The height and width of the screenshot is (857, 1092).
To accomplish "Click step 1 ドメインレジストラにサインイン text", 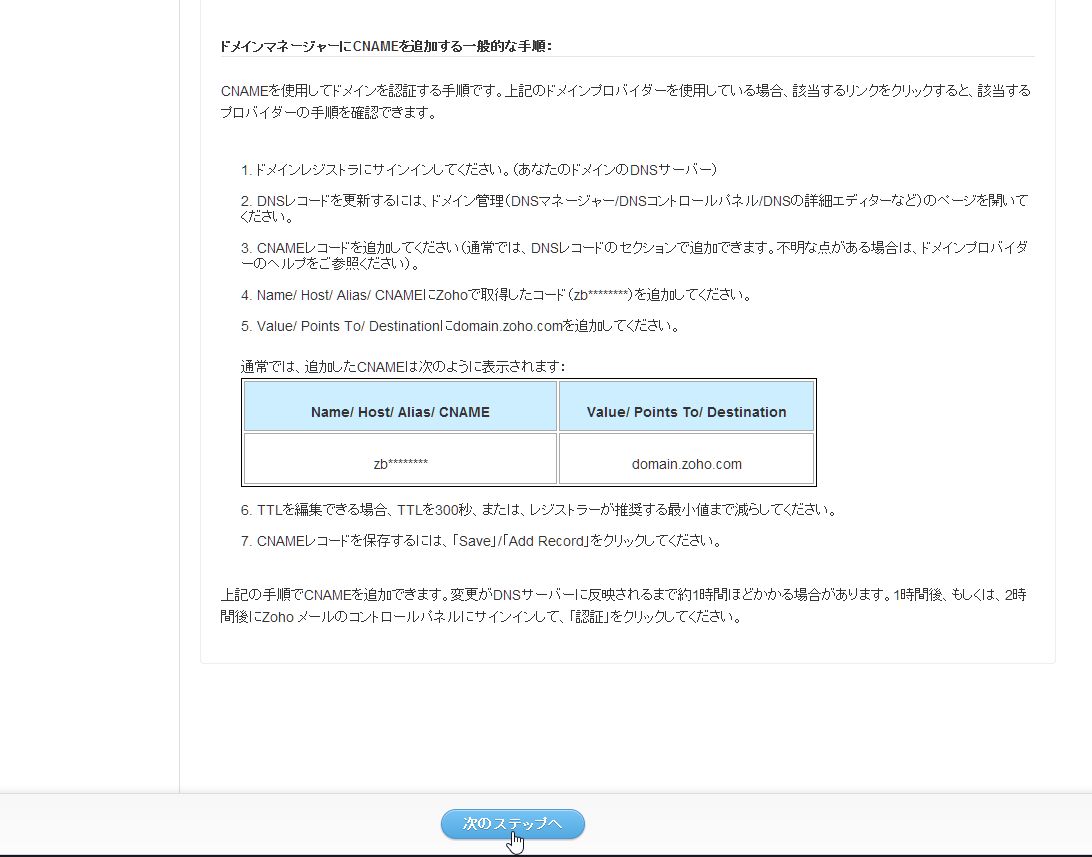I will 479,169.
